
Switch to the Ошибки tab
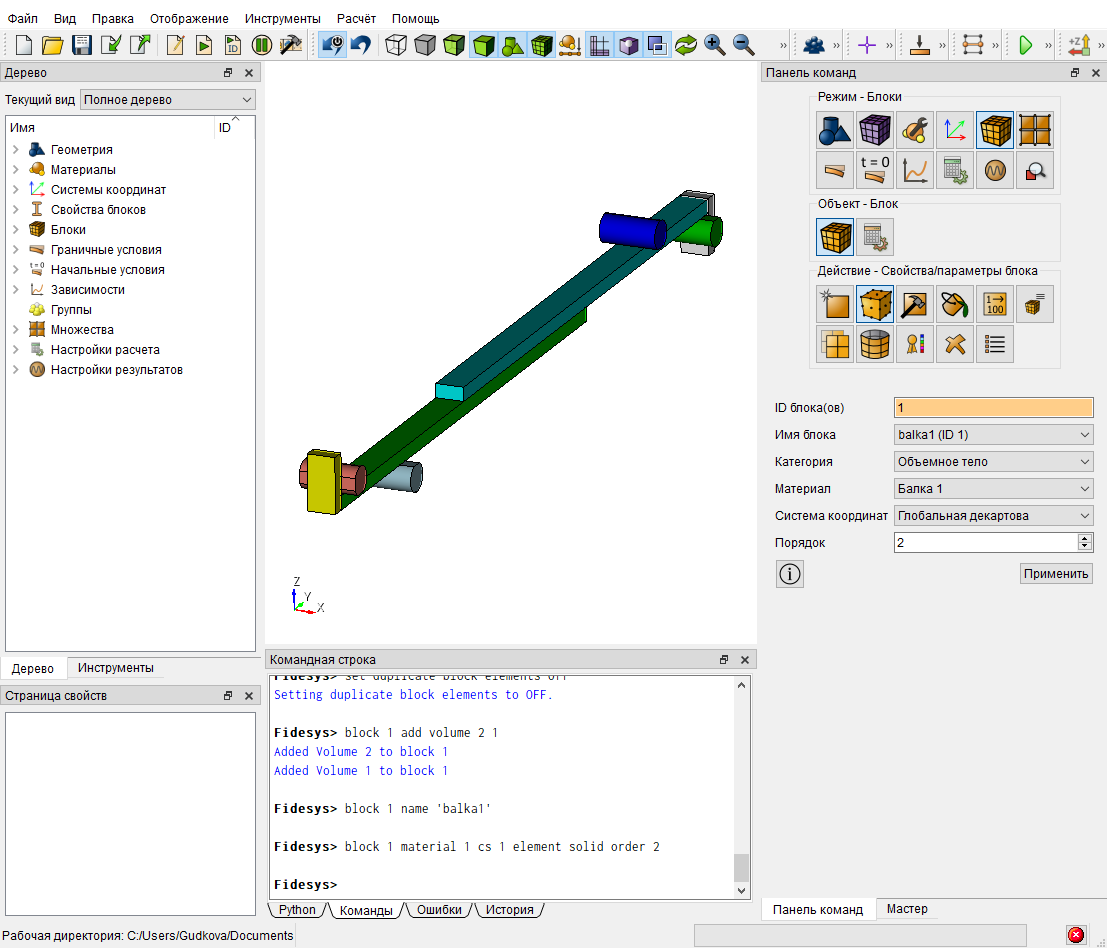point(438,910)
